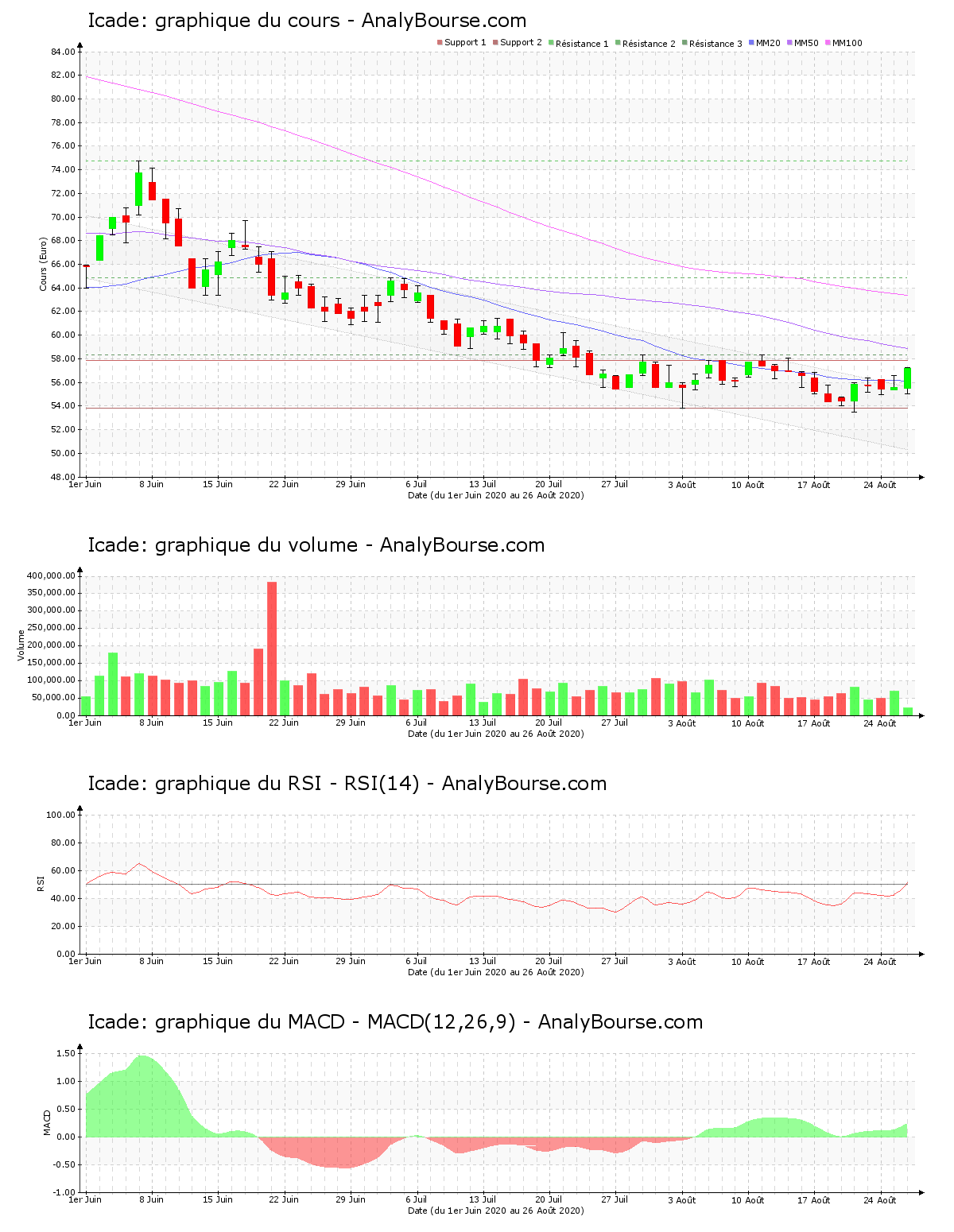
Task: Click the 74.00 value on price axis
Action: (x=63, y=170)
